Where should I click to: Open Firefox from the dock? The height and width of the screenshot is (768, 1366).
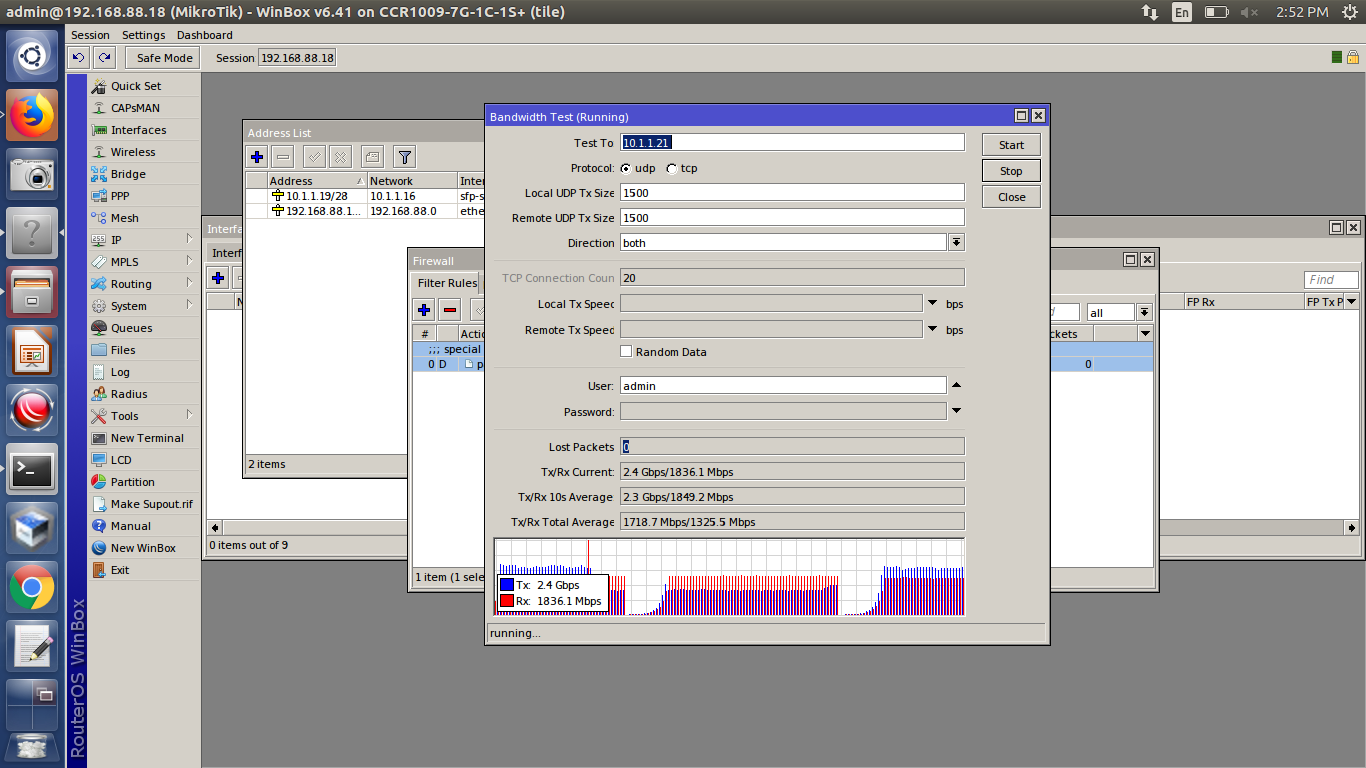point(32,115)
